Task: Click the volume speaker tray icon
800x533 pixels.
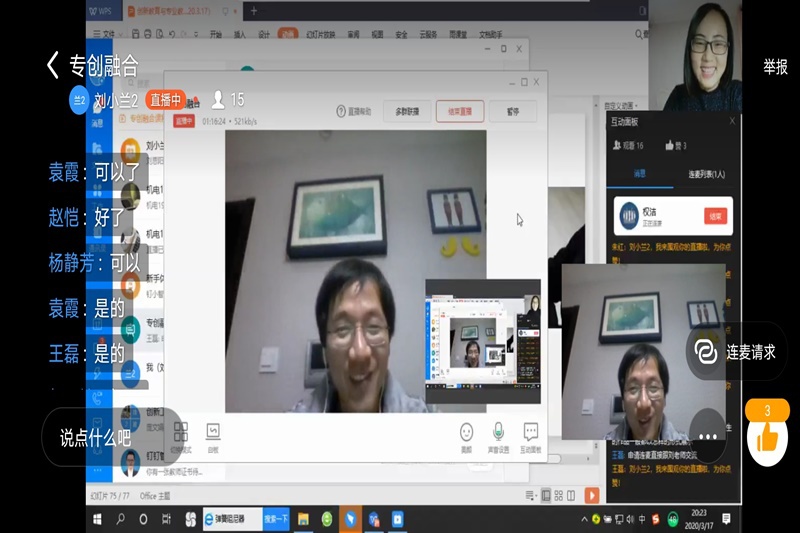Action: (x=630, y=519)
